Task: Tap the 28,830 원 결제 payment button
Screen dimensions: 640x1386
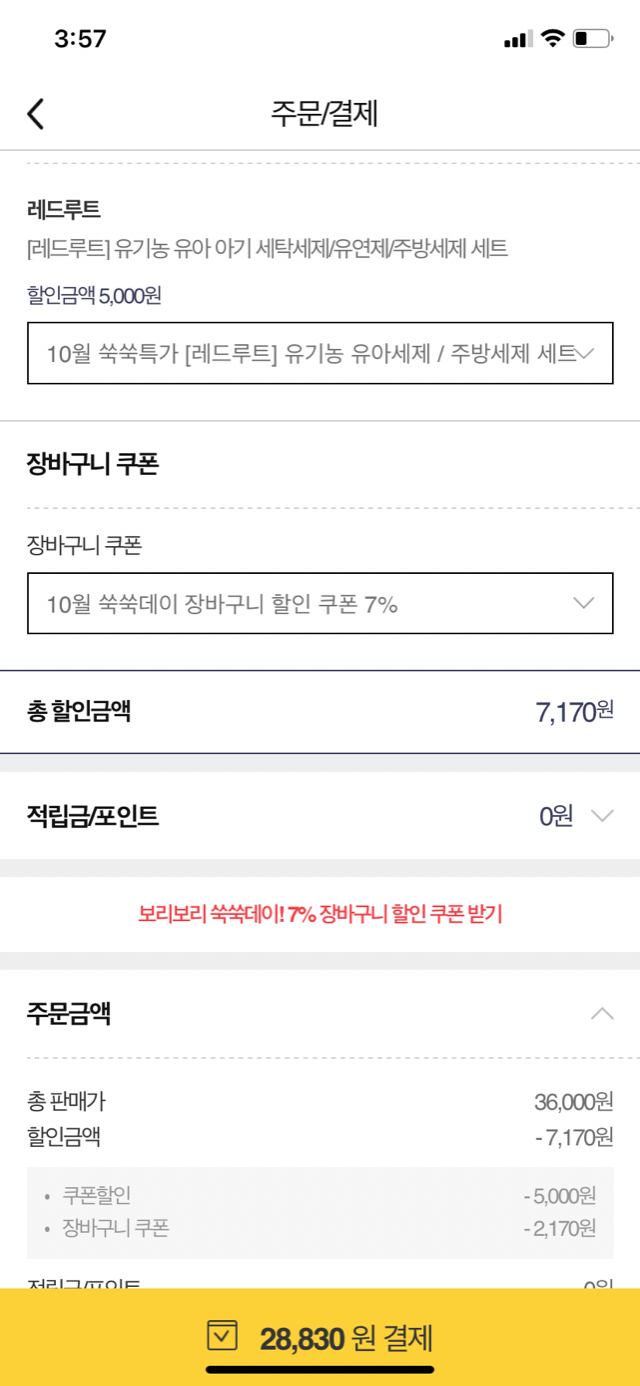Action: (x=320, y=1337)
